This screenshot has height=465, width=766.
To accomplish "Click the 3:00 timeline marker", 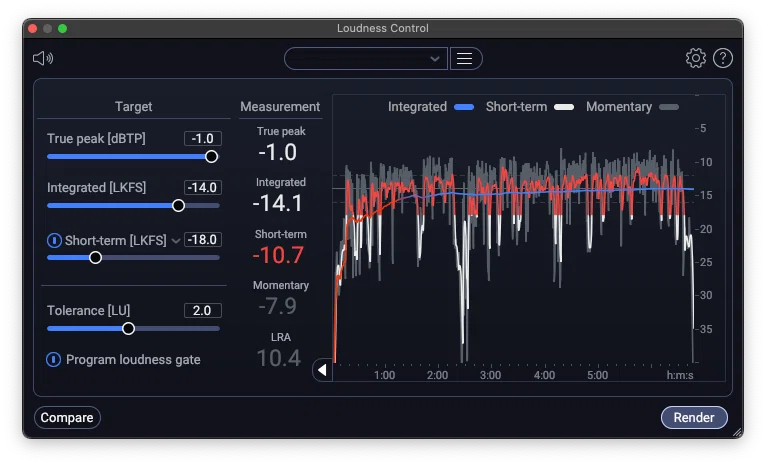I will pos(490,375).
